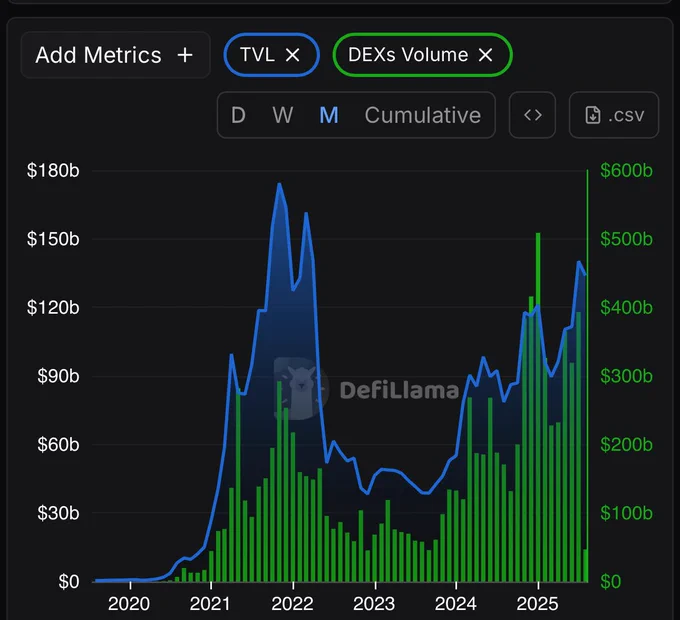This screenshot has height=620, width=680.
Task: Click the $60b TVL axis label
Action: coord(58,444)
